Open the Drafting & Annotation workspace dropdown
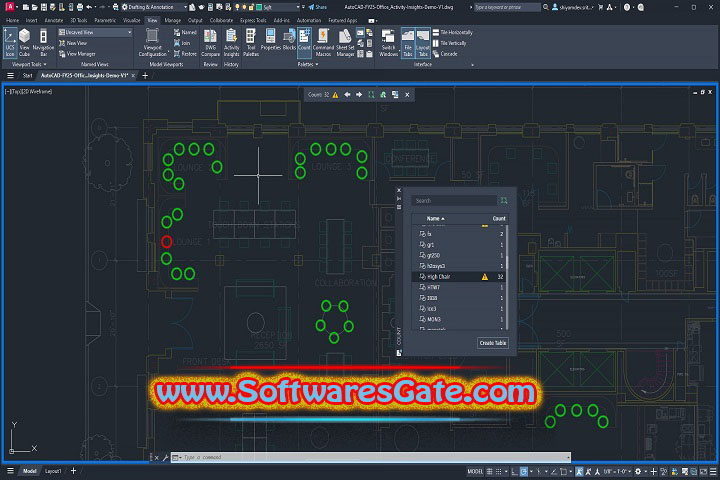The image size is (720, 480). point(154,7)
